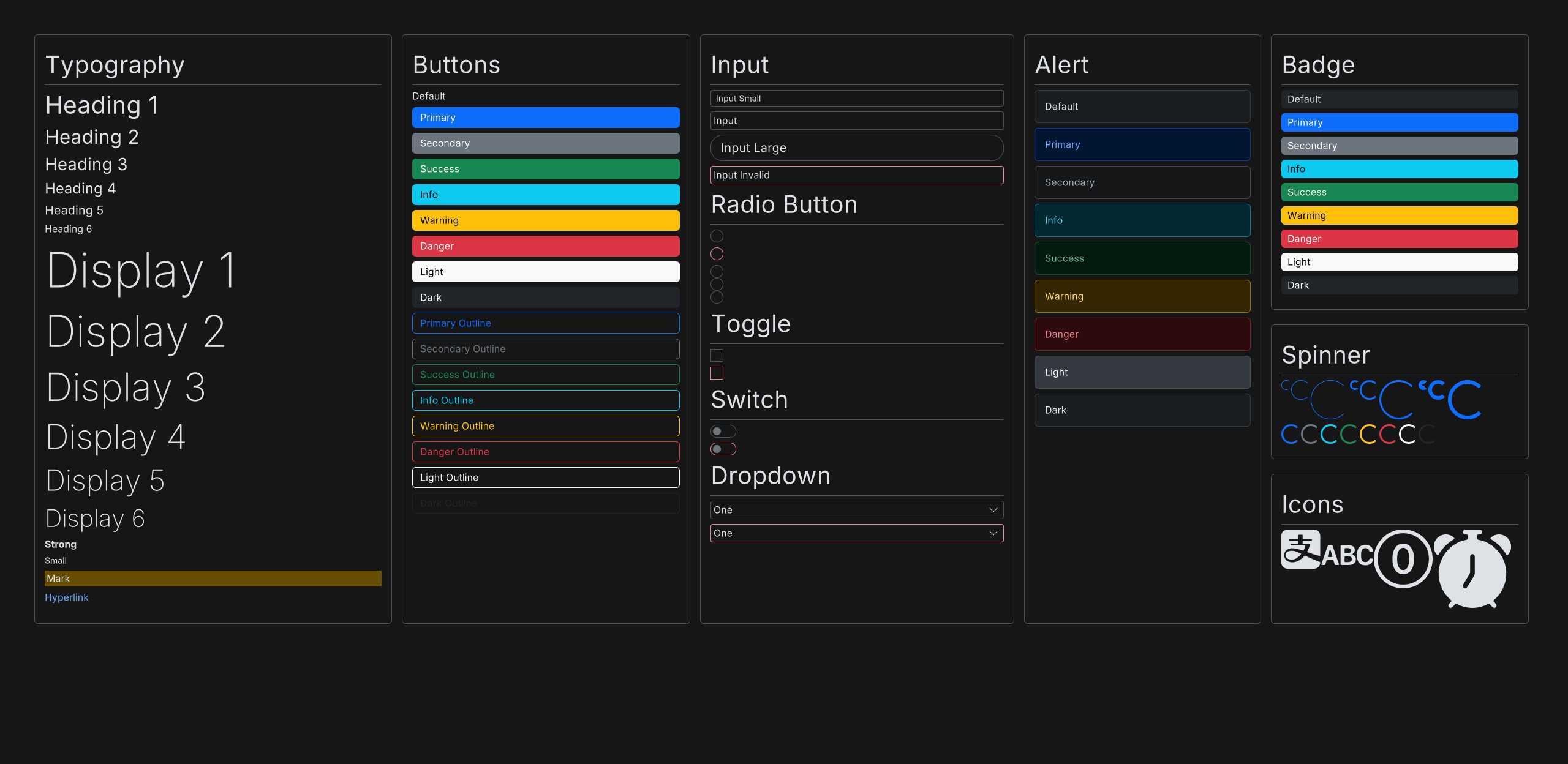Click the Display 1 text
The image size is (1568, 764).
141,271
